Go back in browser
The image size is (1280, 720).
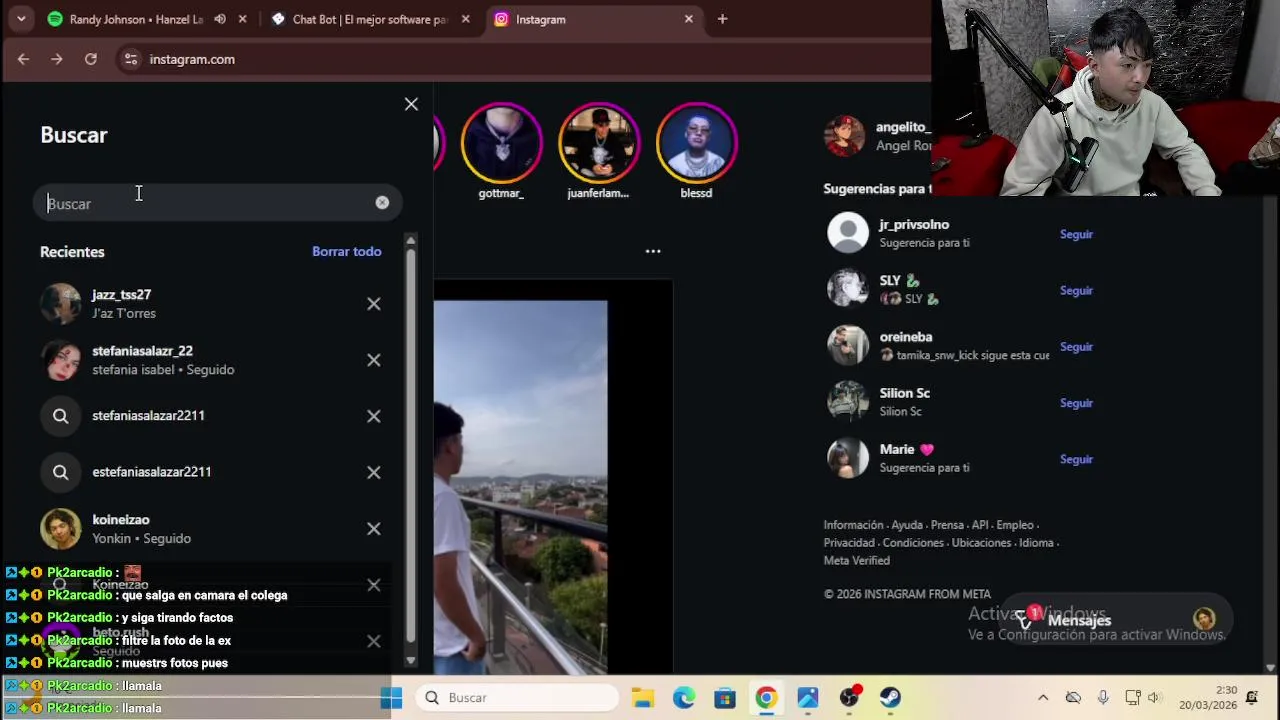tap(23, 59)
